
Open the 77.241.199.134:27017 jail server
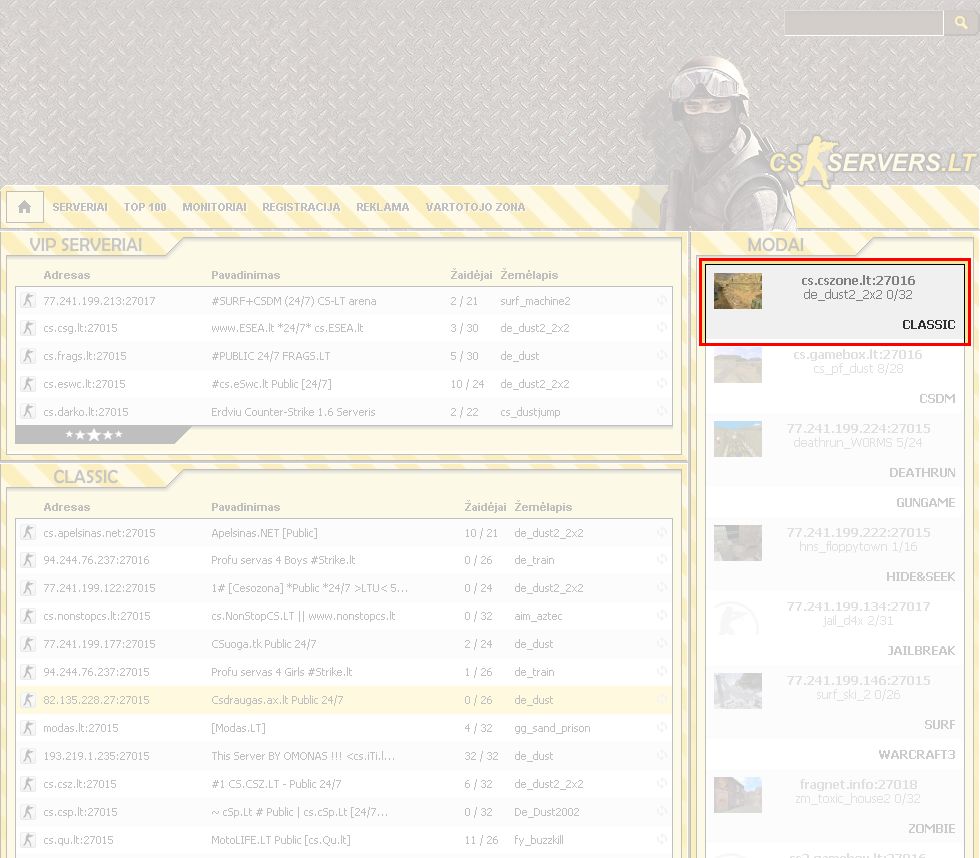(x=858, y=606)
